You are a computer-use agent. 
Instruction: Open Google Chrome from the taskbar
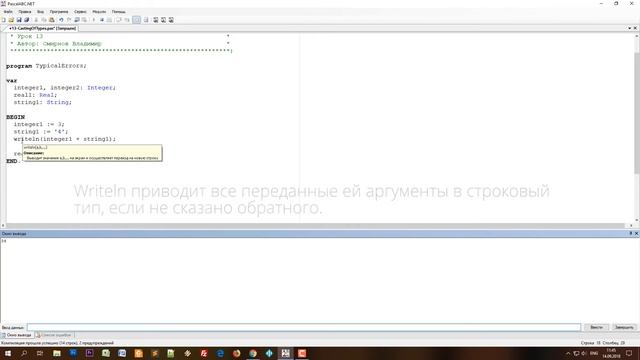pos(253,353)
